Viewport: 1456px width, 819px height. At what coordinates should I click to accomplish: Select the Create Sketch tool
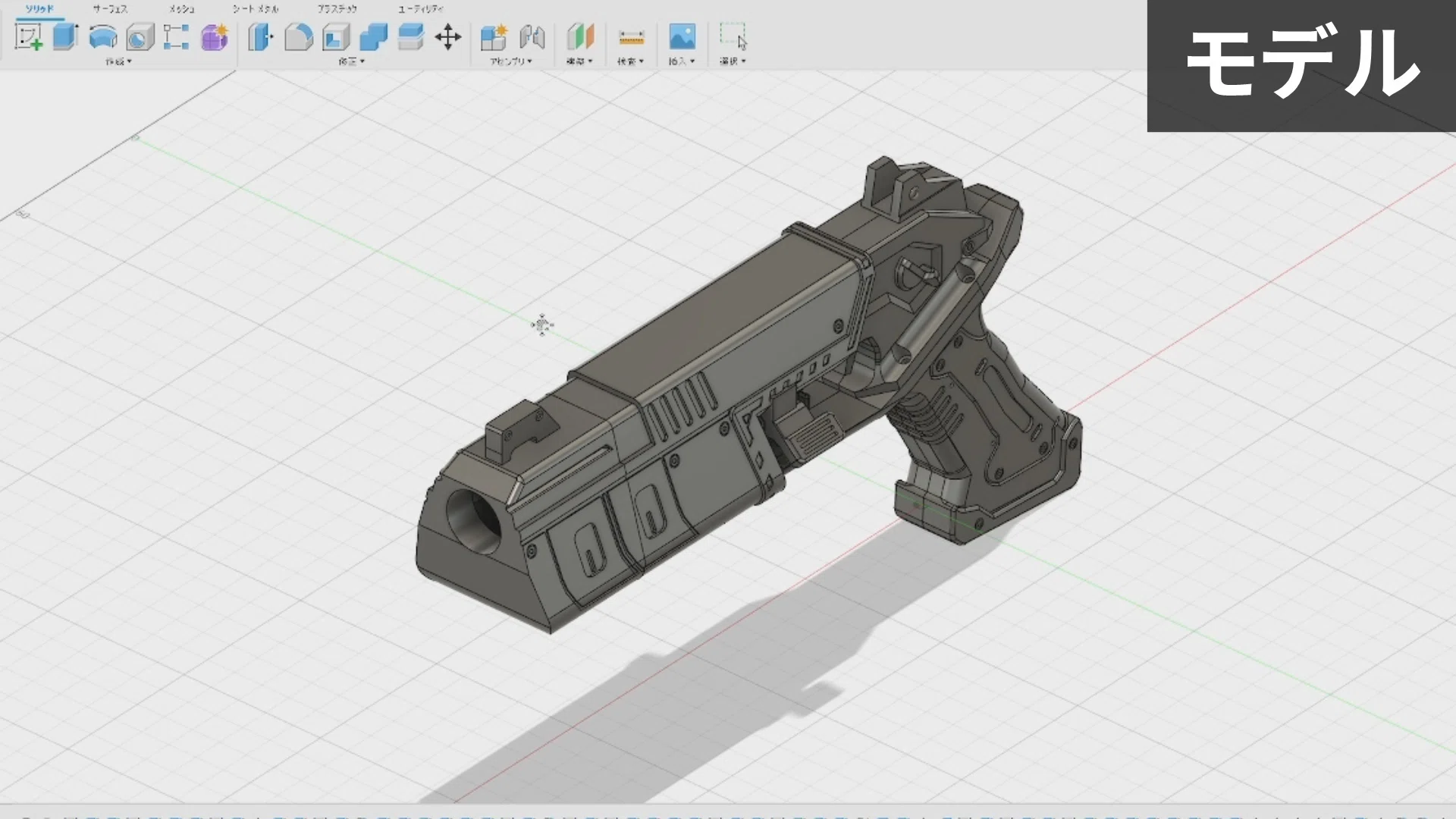(29, 36)
